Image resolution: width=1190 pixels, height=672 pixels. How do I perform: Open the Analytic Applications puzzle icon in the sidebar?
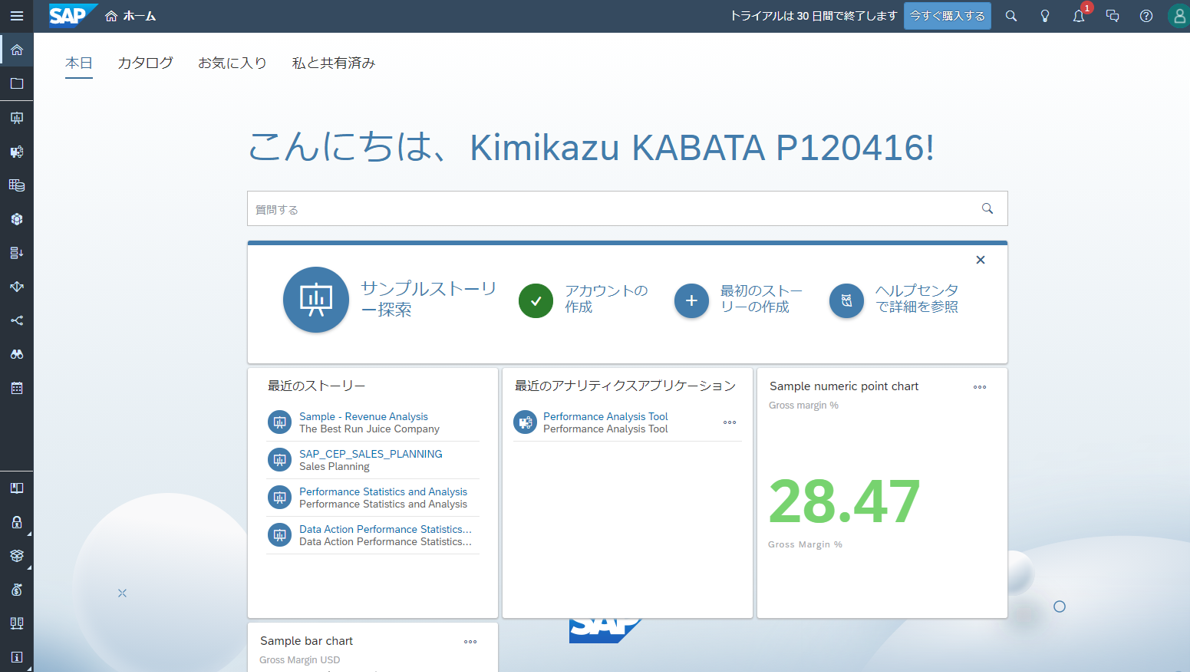17,152
